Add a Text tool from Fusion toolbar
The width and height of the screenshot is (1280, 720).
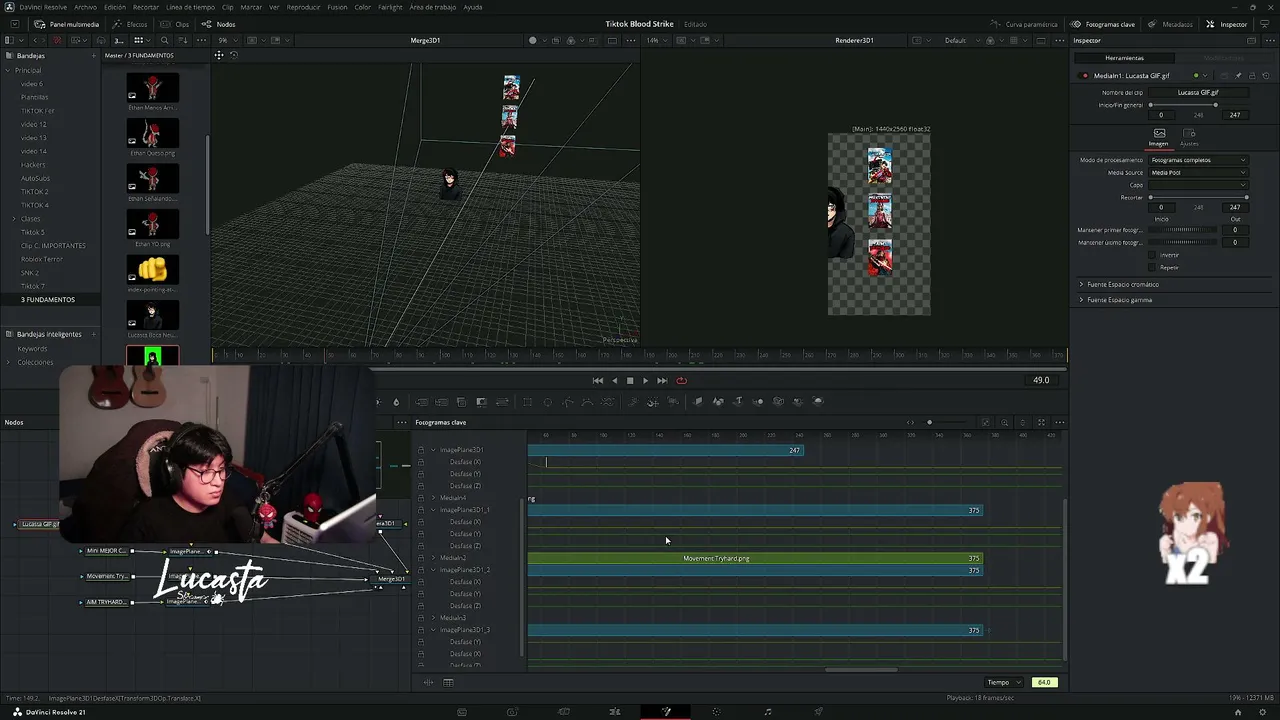[738, 402]
